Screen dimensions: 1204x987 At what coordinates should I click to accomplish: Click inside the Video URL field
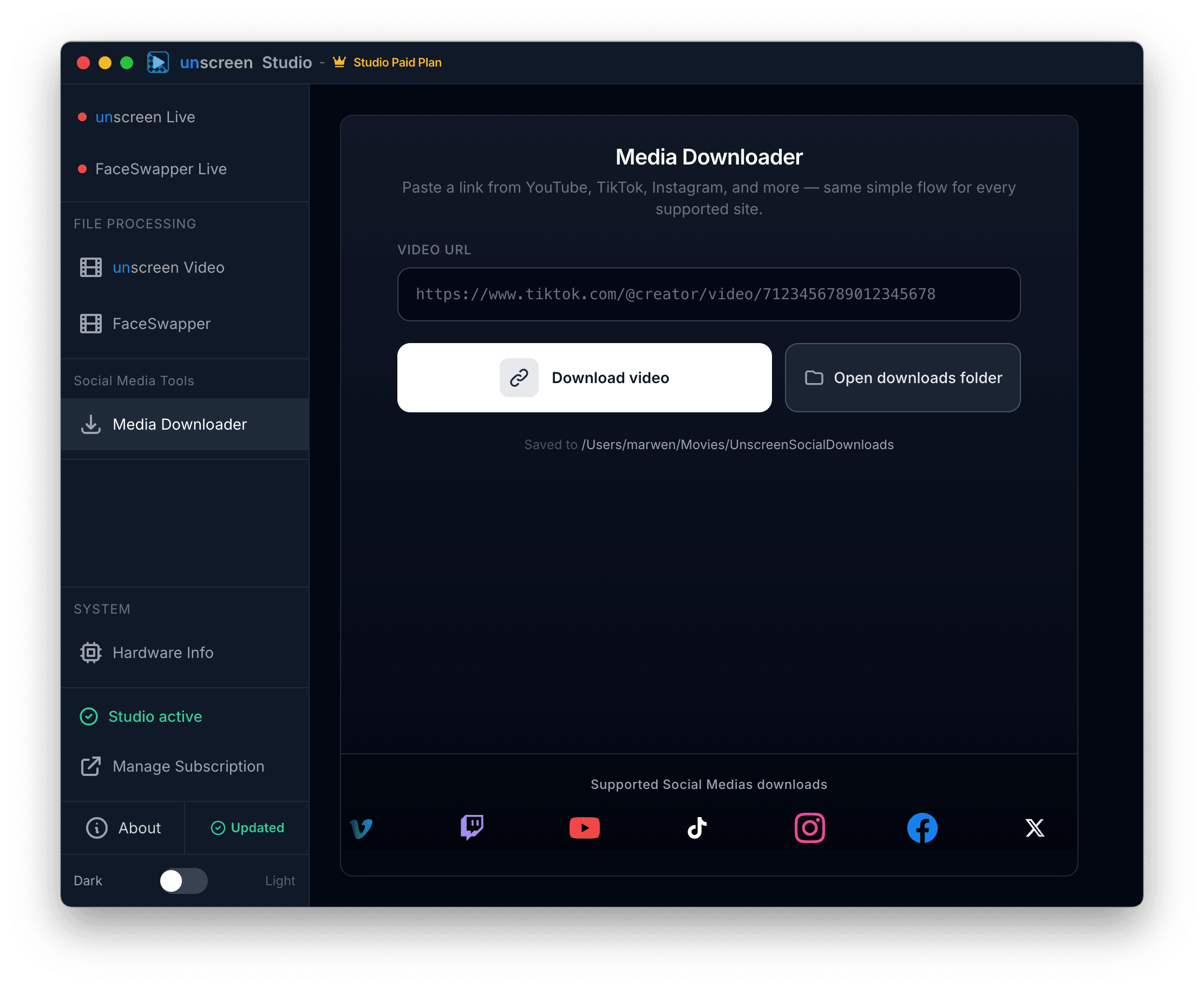pos(708,294)
